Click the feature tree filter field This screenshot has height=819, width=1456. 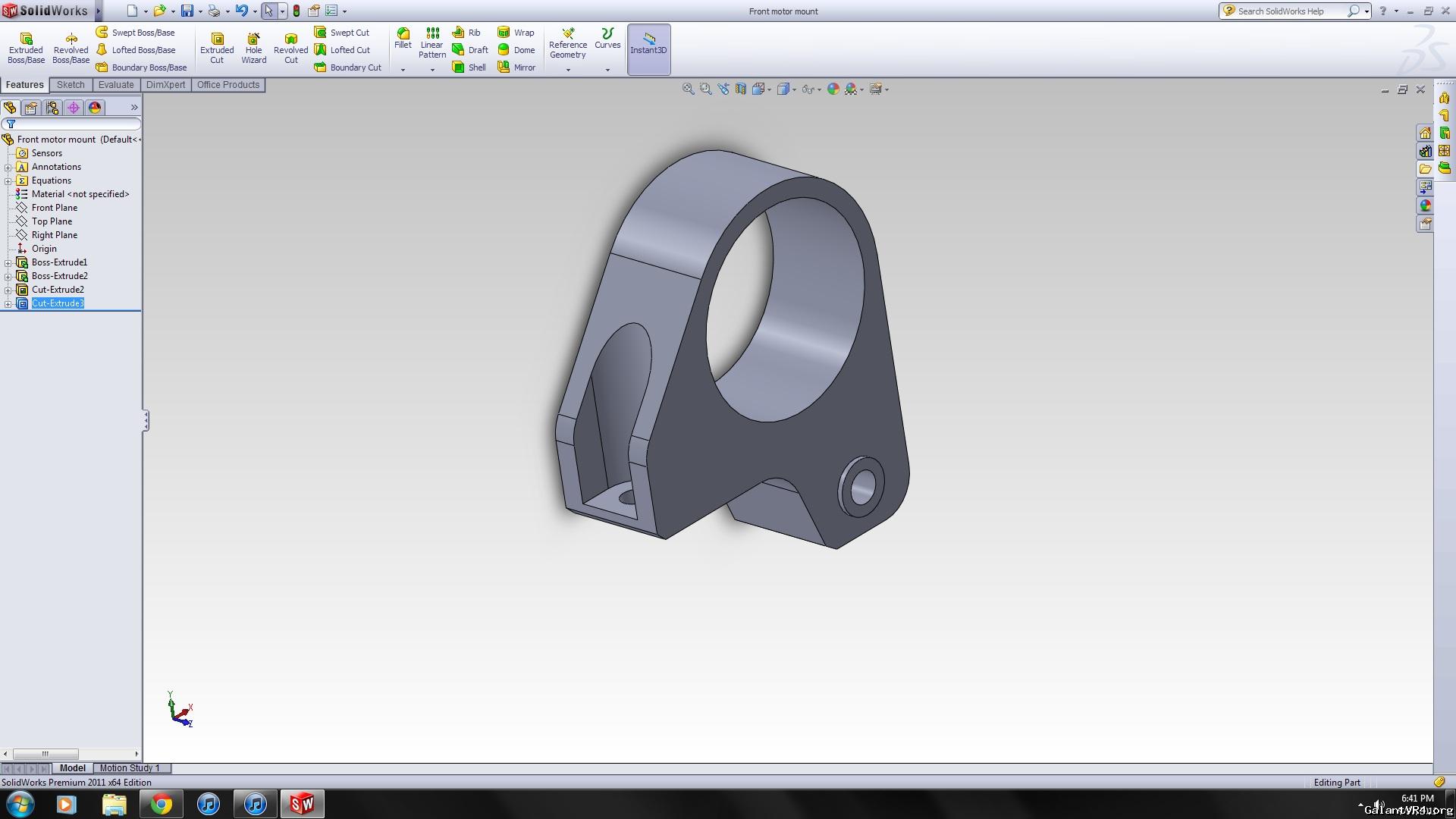click(72, 124)
